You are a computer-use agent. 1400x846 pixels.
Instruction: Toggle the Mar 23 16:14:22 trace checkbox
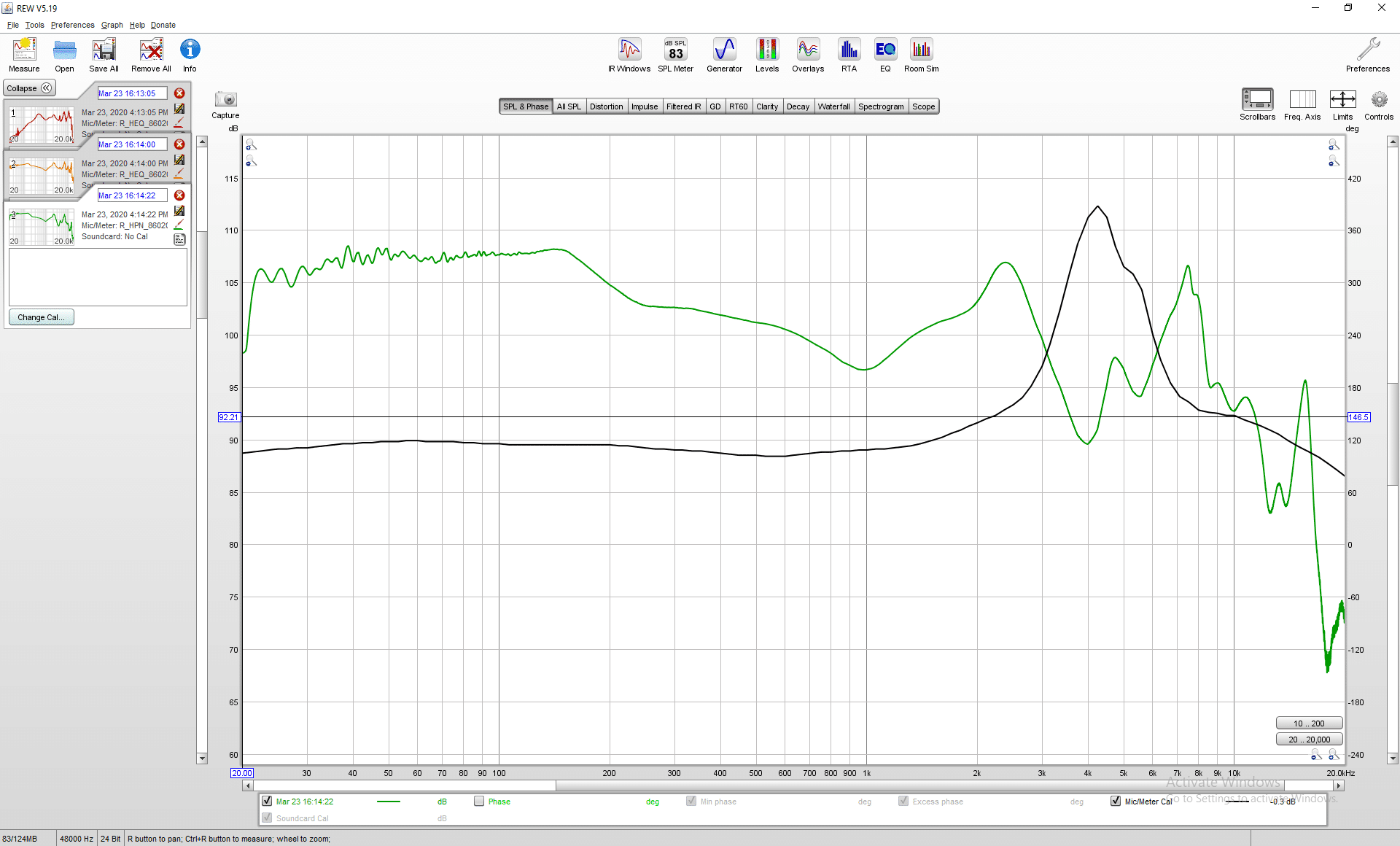[267, 801]
